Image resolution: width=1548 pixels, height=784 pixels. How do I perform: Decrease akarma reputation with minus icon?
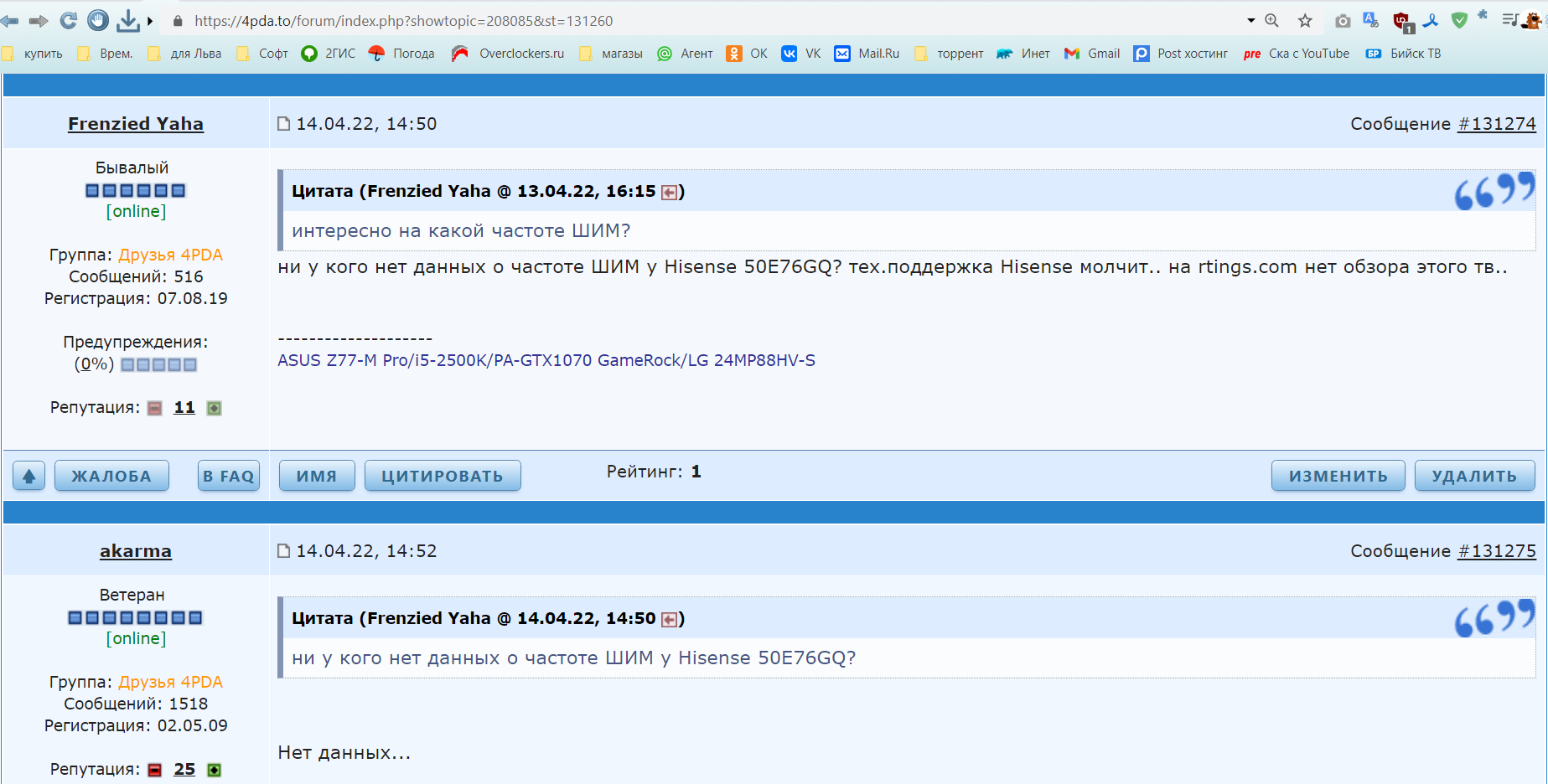(x=155, y=770)
